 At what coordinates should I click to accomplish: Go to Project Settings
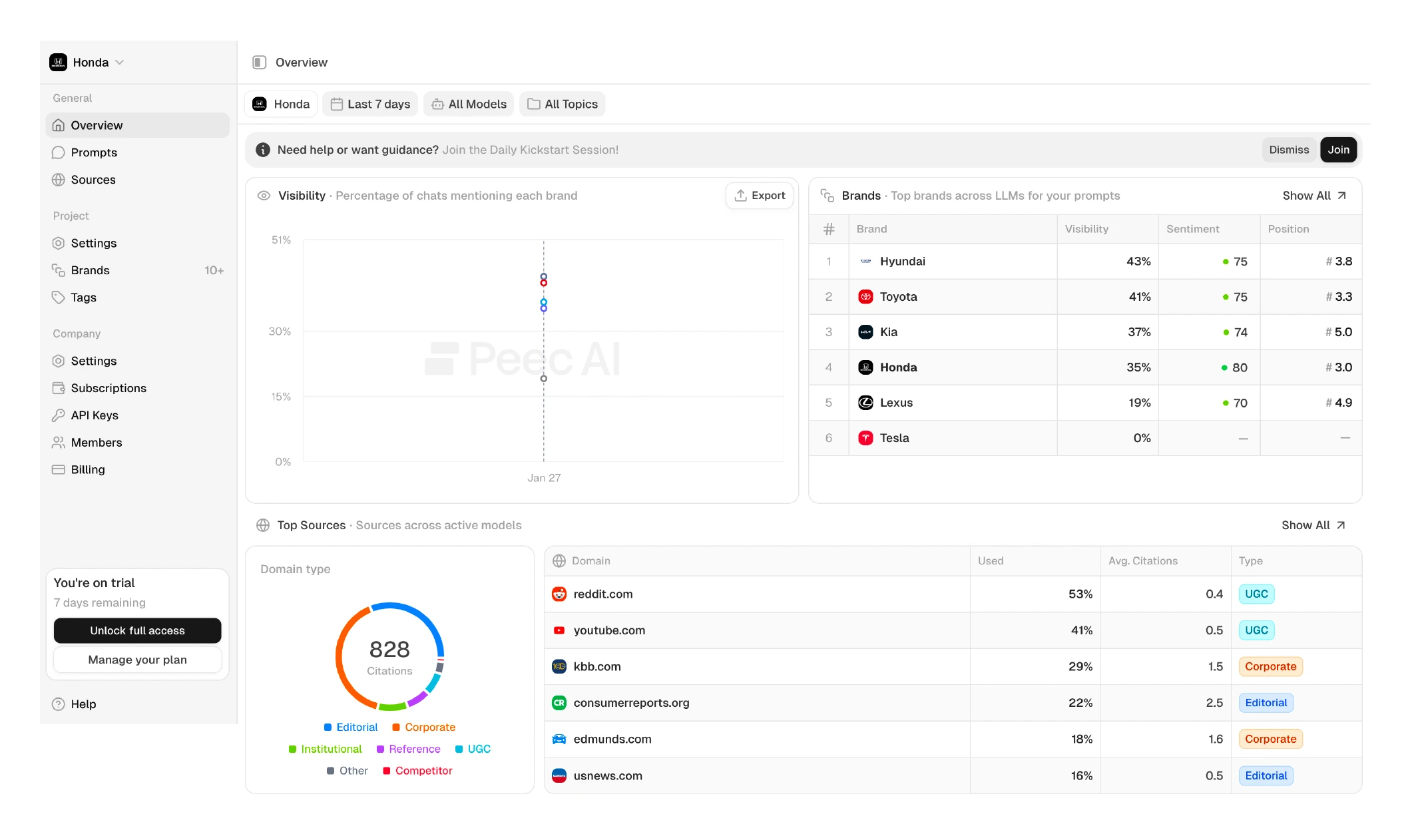pos(138,243)
